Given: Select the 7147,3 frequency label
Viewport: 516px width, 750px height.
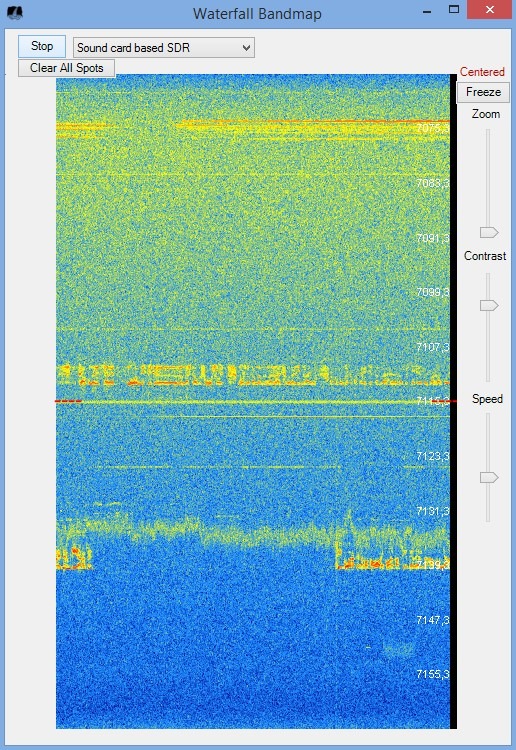Looking at the screenshot, I should coord(432,620).
